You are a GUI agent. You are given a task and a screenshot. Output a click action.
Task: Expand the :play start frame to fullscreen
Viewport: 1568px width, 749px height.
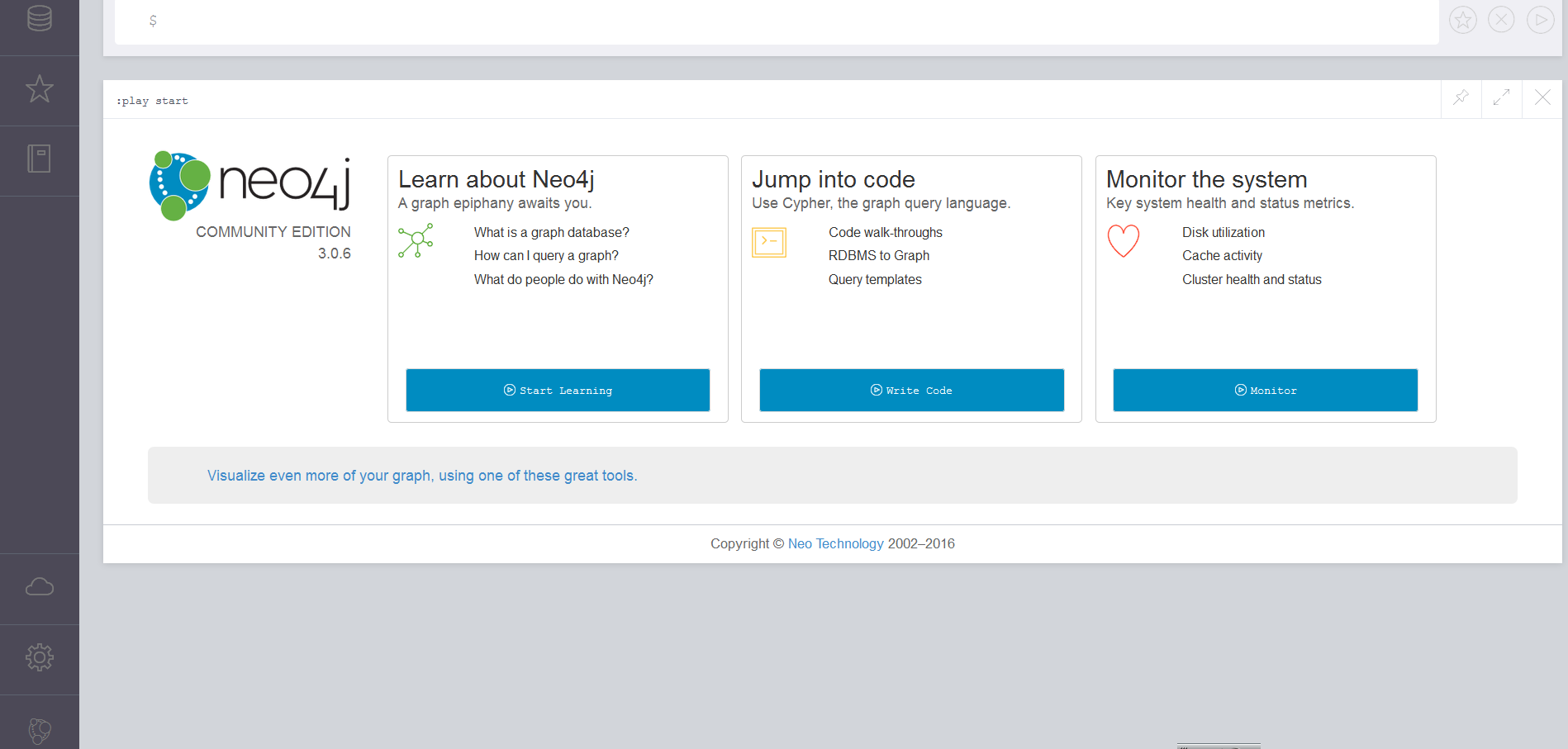click(x=1502, y=97)
